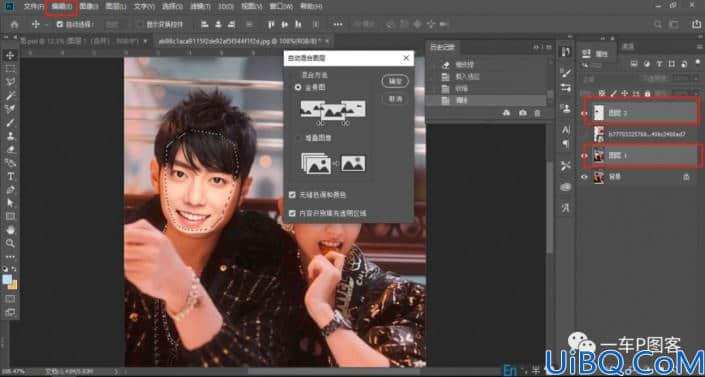
Task: Click align left edges icon
Action: click(x=204, y=24)
